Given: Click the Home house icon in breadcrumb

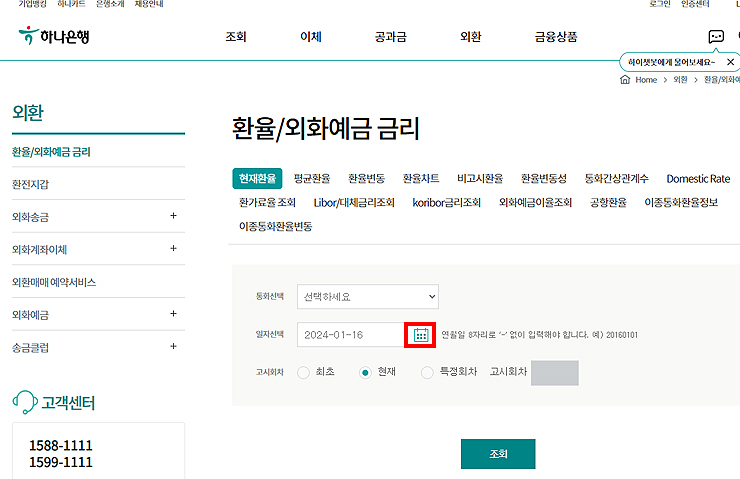Looking at the screenshot, I should (x=625, y=79).
